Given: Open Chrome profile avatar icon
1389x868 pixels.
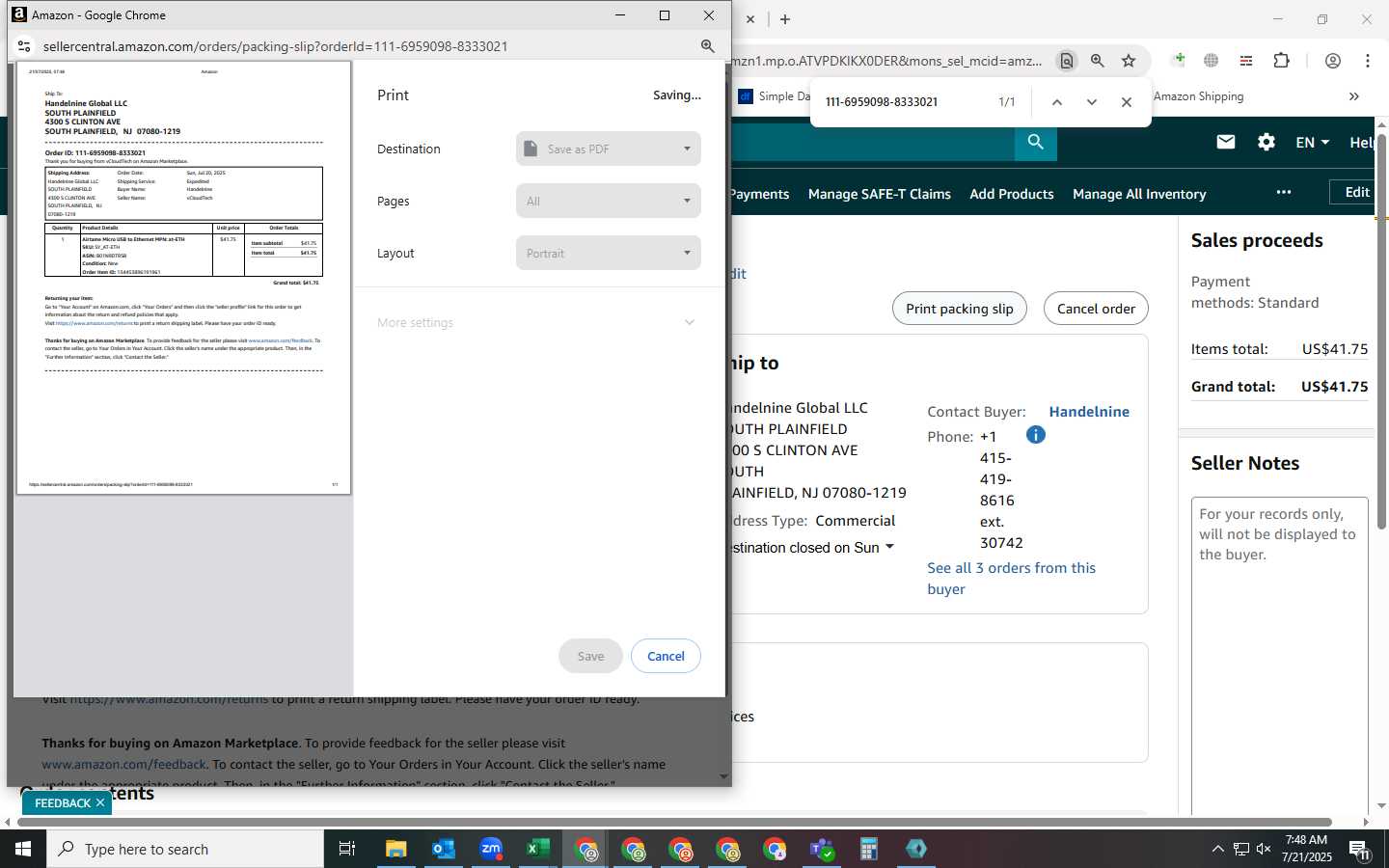Looking at the screenshot, I should tap(1332, 61).
